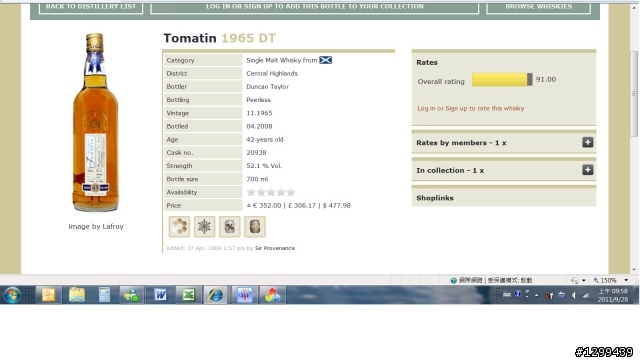Click cask number 20938
This screenshot has height=360, width=640.
click(x=256, y=153)
